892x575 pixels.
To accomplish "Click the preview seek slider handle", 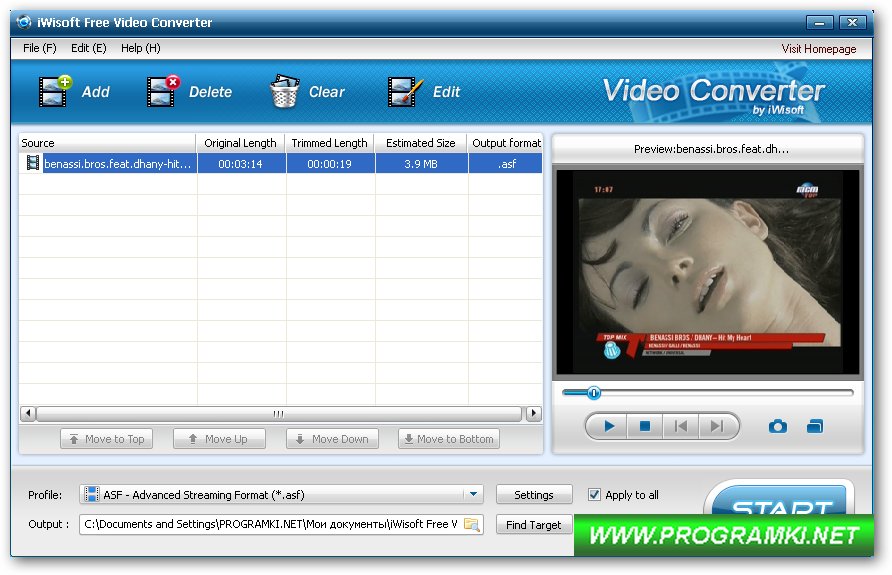I will (x=593, y=392).
